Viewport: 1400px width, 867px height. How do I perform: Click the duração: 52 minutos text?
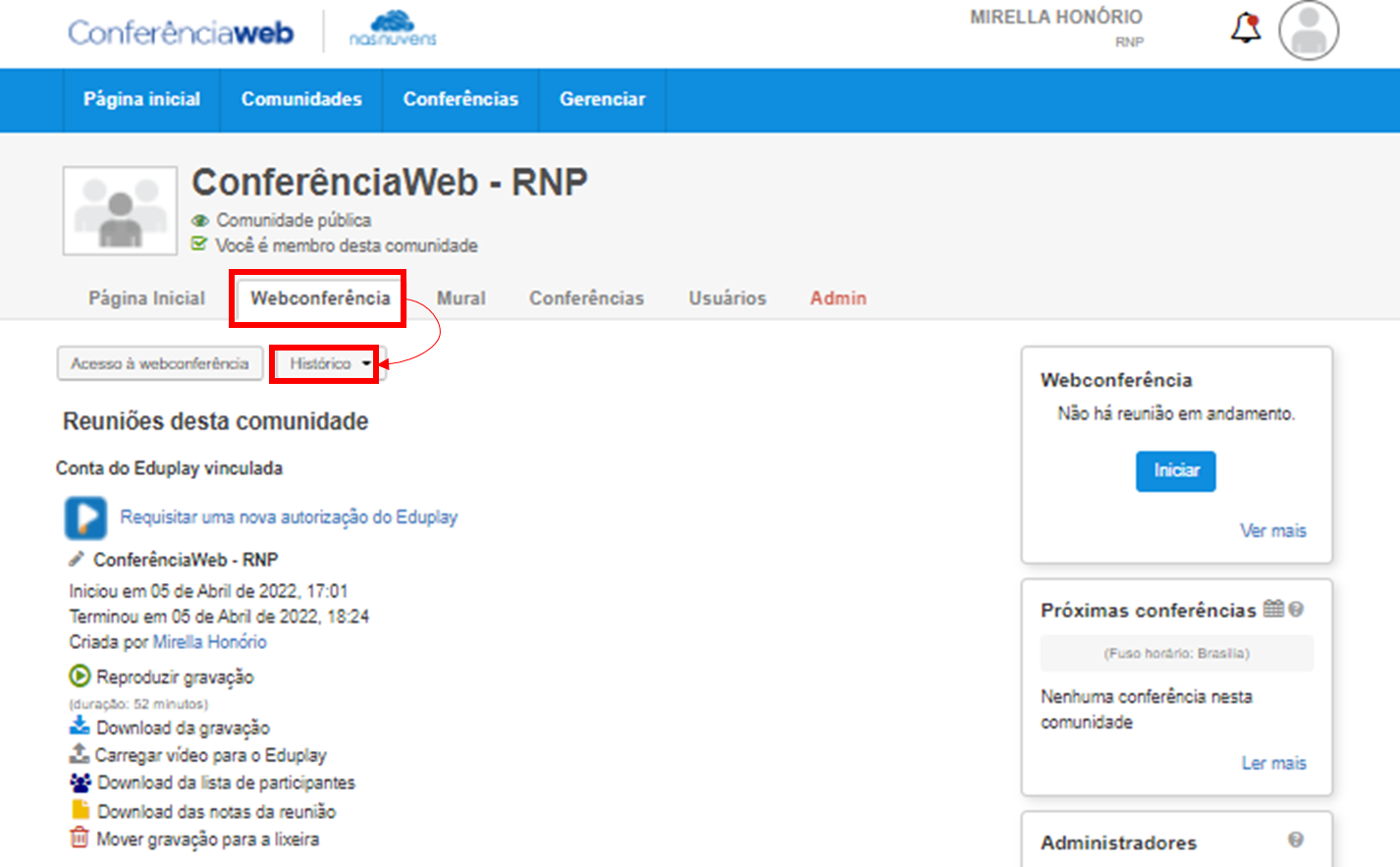pyautogui.click(x=138, y=704)
